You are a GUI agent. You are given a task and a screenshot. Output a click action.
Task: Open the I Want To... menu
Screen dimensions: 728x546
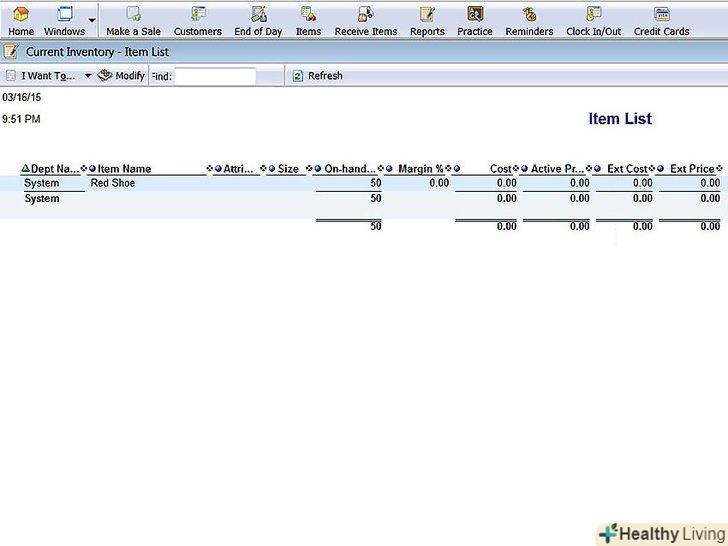point(48,76)
